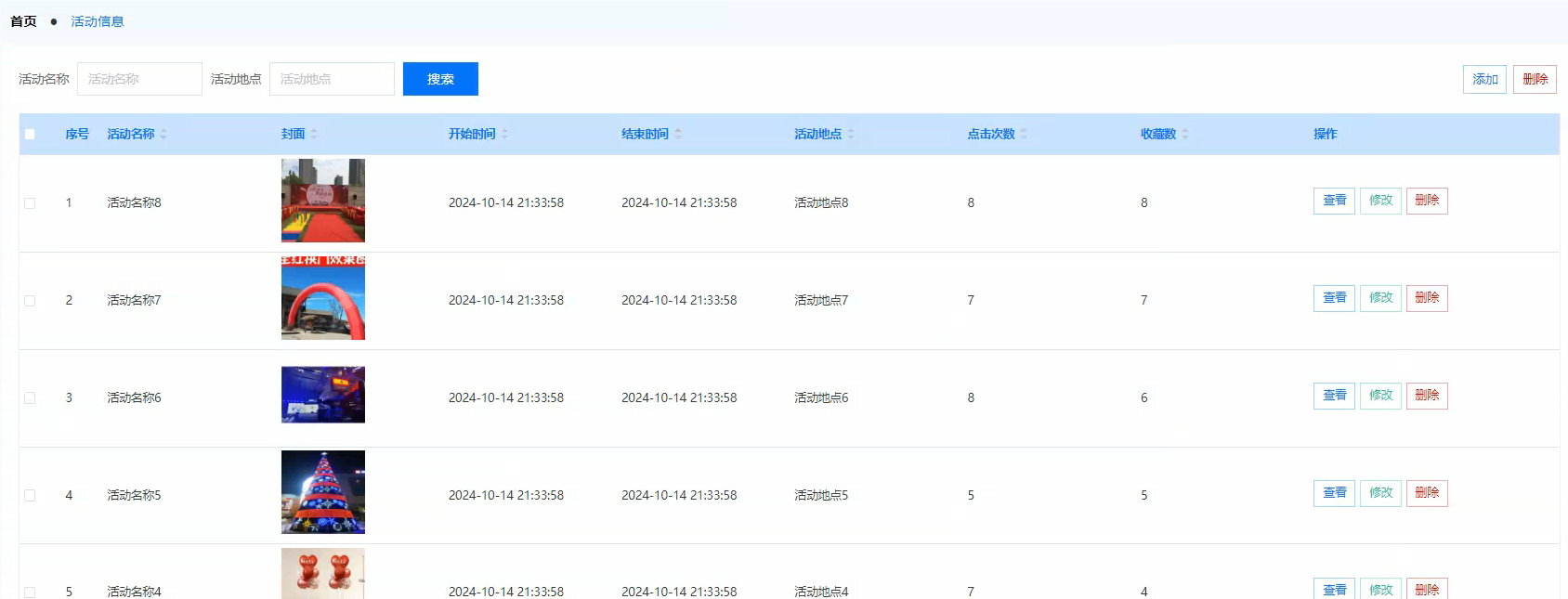Check the box for row 活动名称7

coord(30,300)
